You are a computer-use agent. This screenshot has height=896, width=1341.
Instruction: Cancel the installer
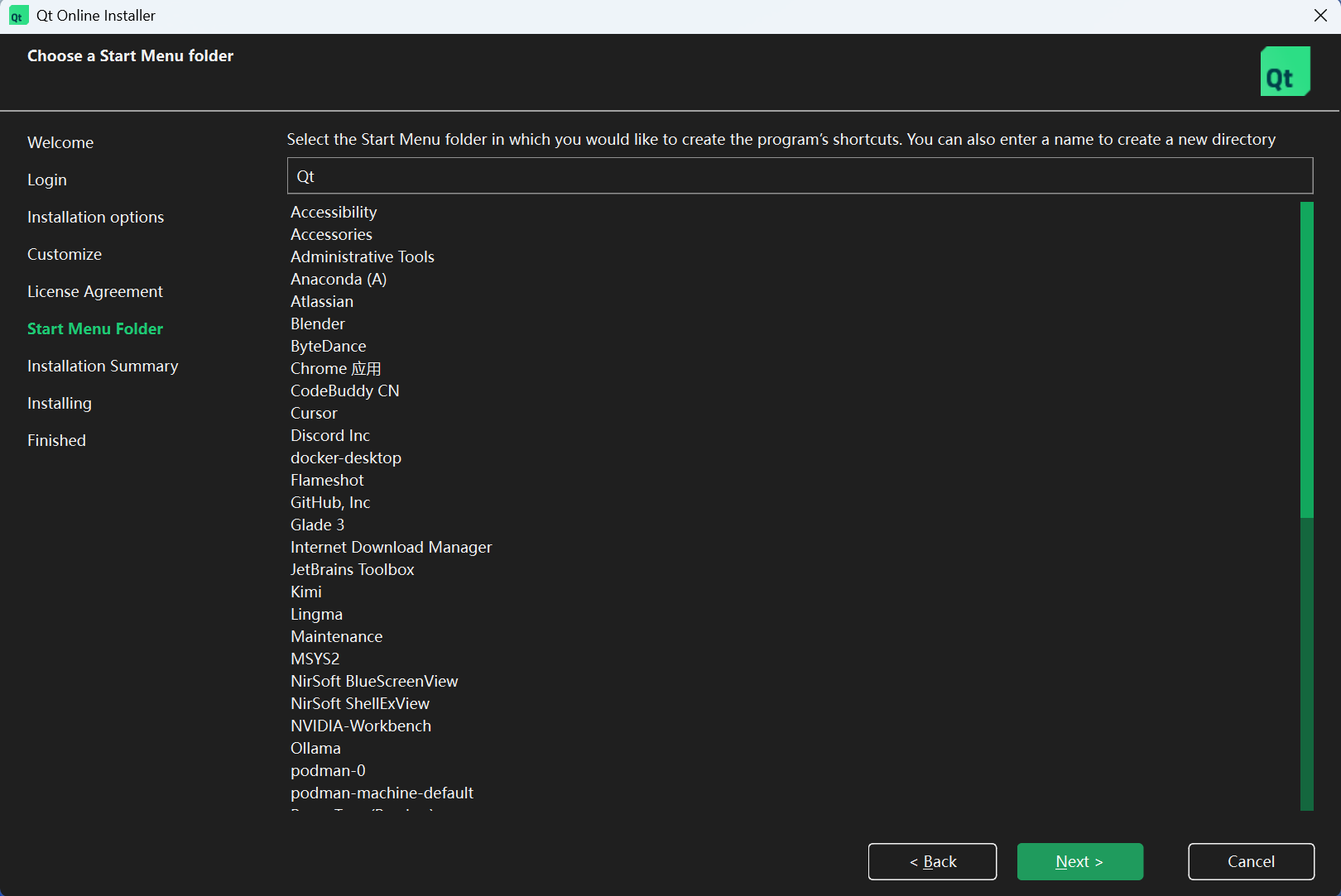coord(1251,861)
